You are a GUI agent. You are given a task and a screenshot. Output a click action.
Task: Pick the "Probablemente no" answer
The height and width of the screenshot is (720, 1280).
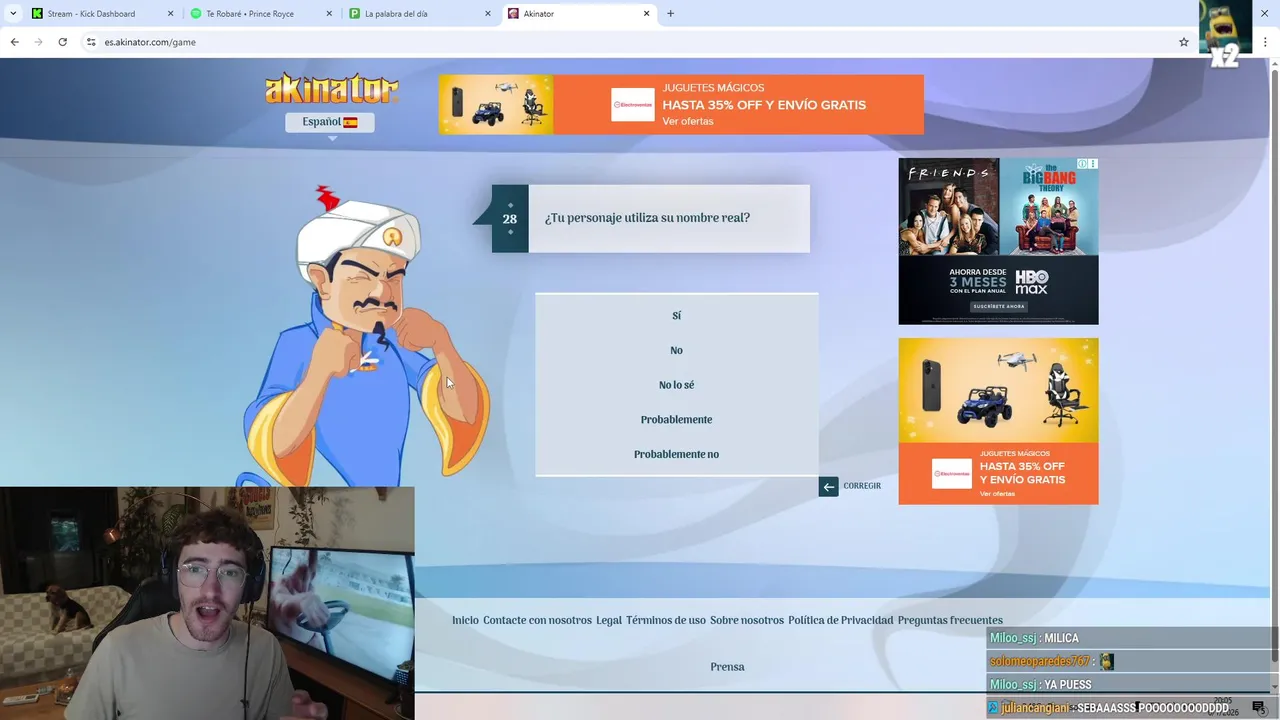pyautogui.click(x=676, y=454)
